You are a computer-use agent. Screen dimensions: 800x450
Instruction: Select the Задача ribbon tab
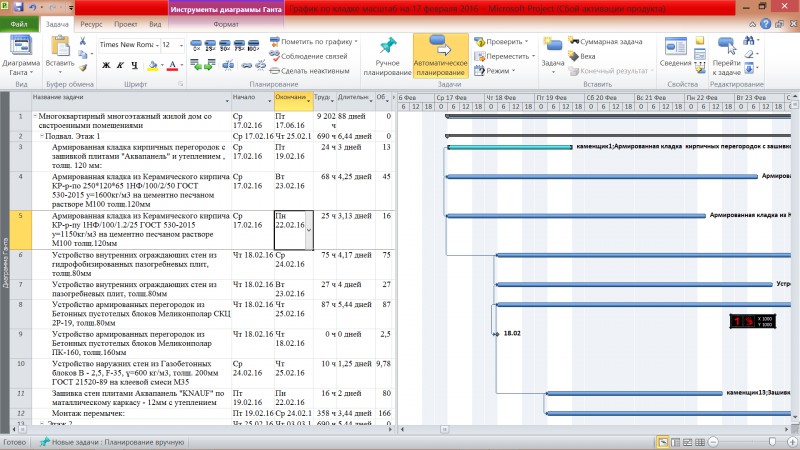point(57,24)
